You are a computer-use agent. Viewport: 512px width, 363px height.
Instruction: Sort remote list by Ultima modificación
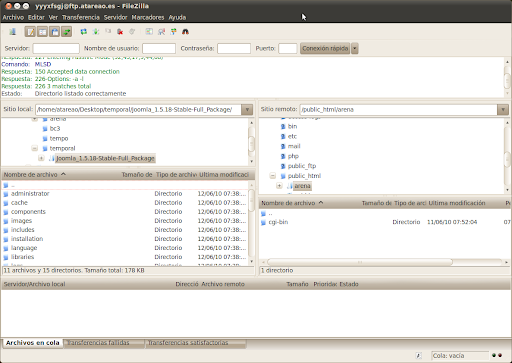[x=465, y=203]
